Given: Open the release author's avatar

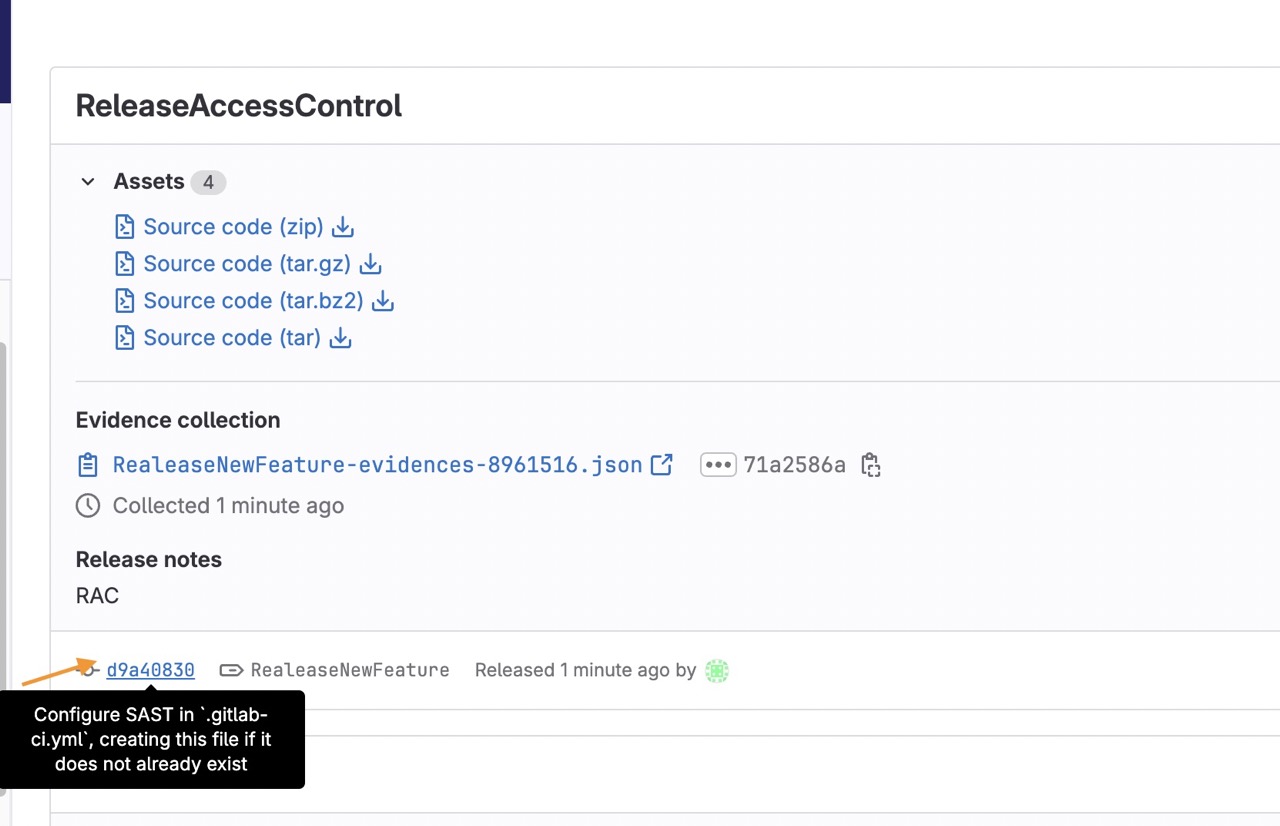Looking at the screenshot, I should click(717, 670).
